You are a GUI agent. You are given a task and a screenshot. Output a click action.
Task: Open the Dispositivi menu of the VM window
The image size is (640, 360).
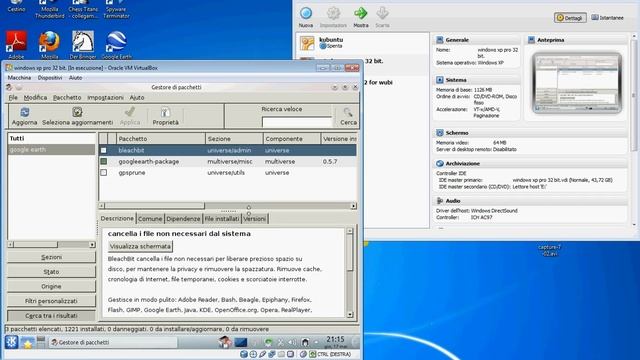(x=50, y=78)
